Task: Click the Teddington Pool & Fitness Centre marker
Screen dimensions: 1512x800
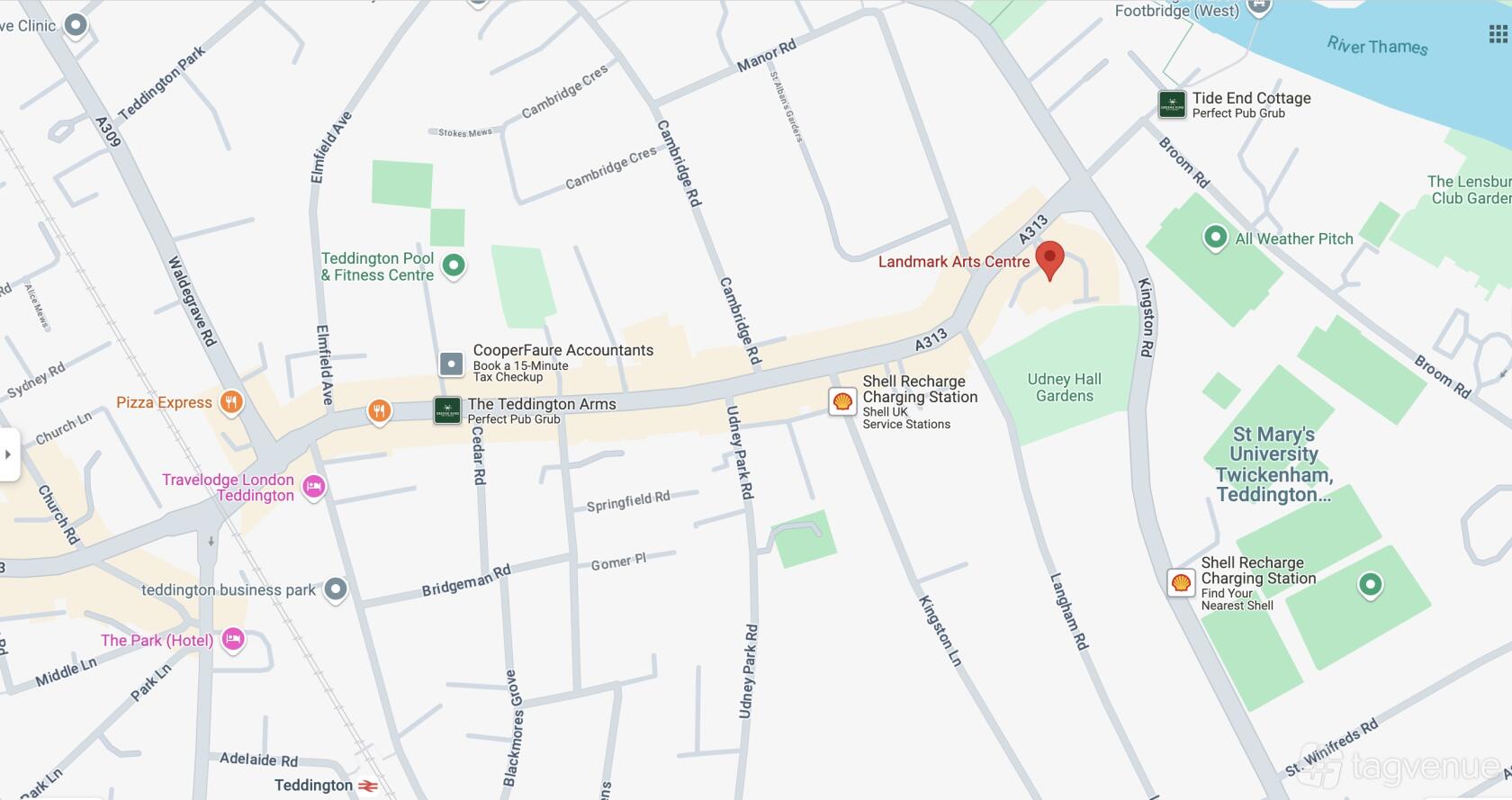Action: point(454,265)
